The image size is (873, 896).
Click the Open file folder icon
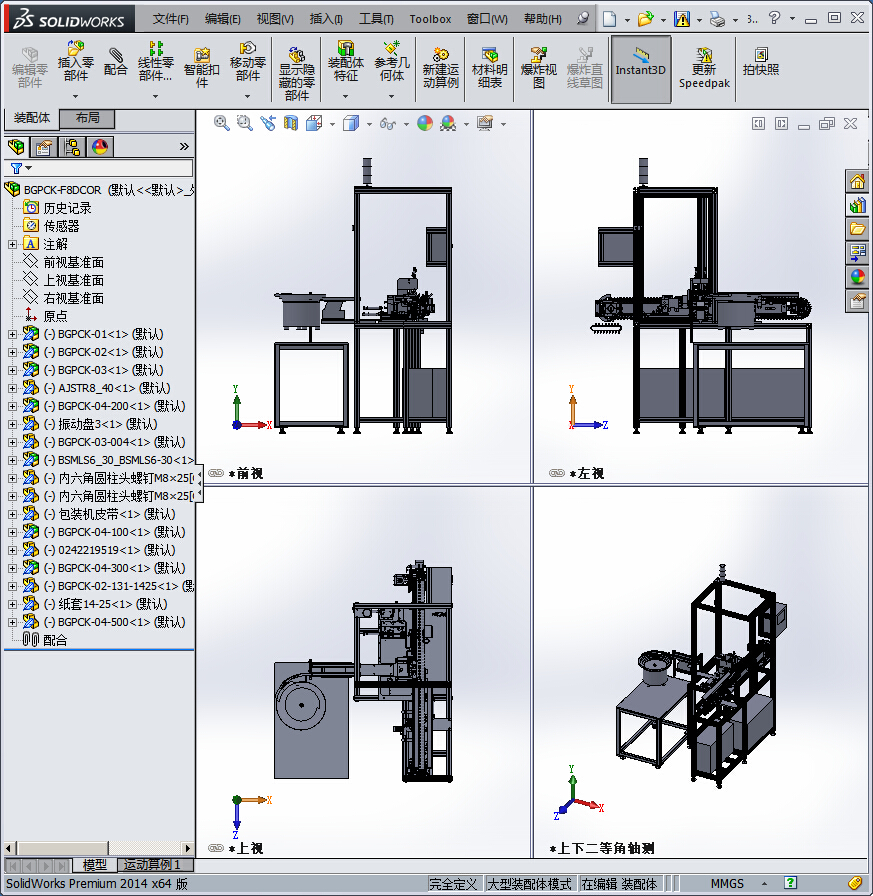coord(646,19)
